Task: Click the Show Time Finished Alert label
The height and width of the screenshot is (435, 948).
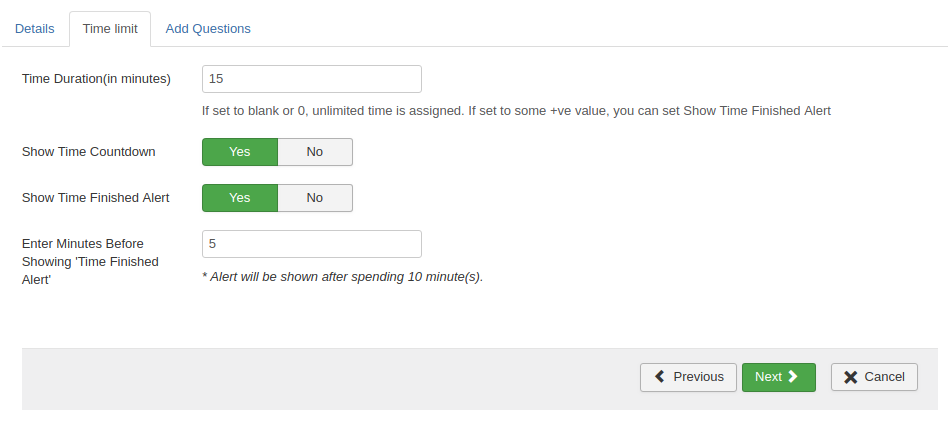Action: point(95,198)
